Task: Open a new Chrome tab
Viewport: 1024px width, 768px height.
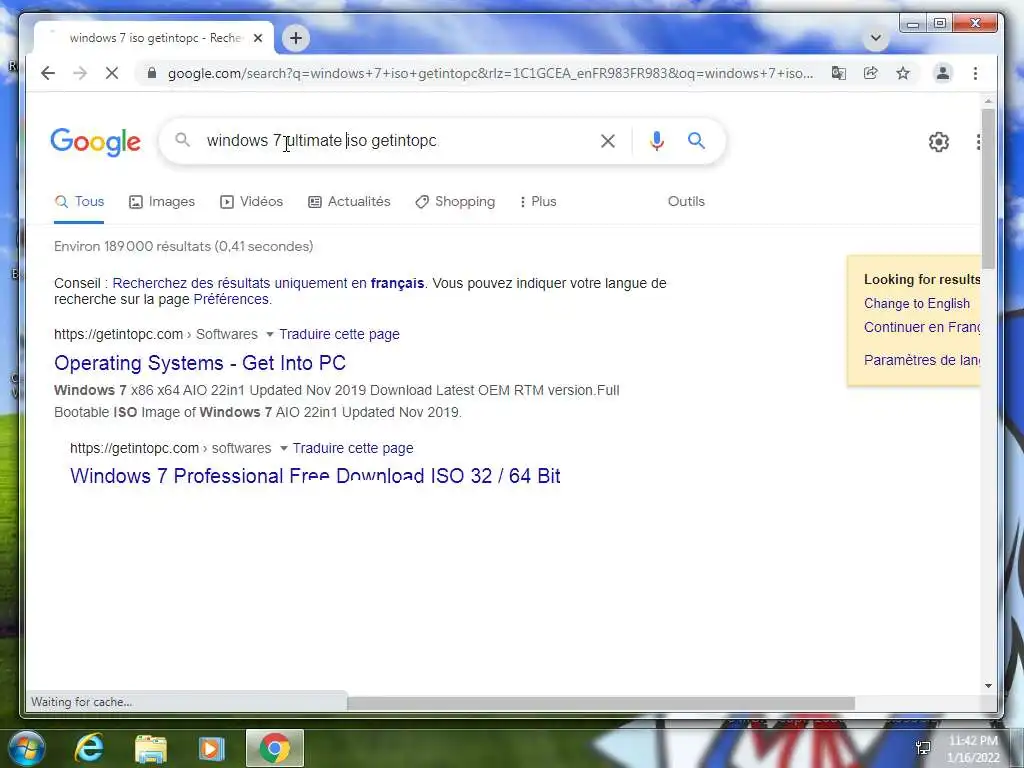Action: pos(296,38)
